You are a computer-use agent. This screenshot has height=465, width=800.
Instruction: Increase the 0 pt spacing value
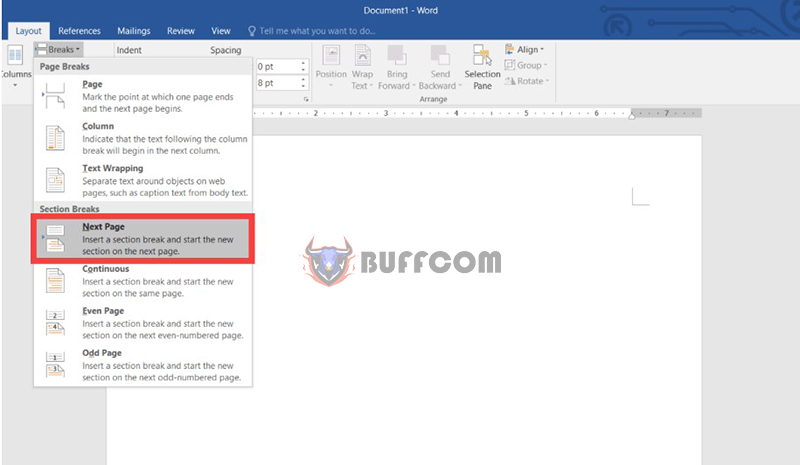[303, 63]
